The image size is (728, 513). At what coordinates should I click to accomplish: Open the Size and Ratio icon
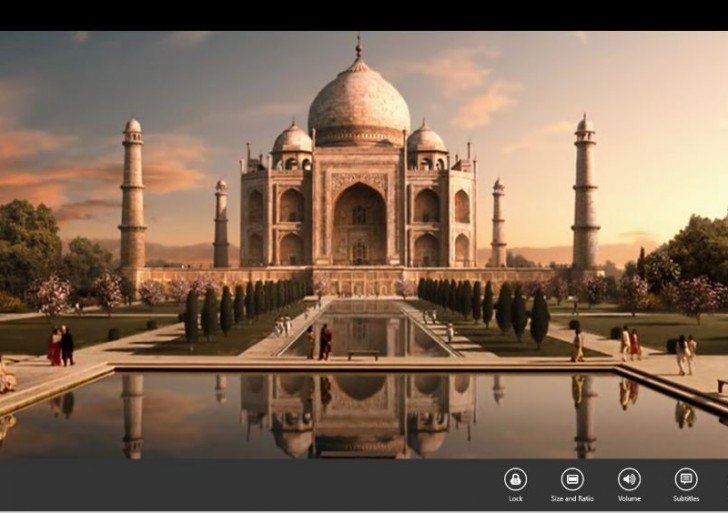point(572,479)
